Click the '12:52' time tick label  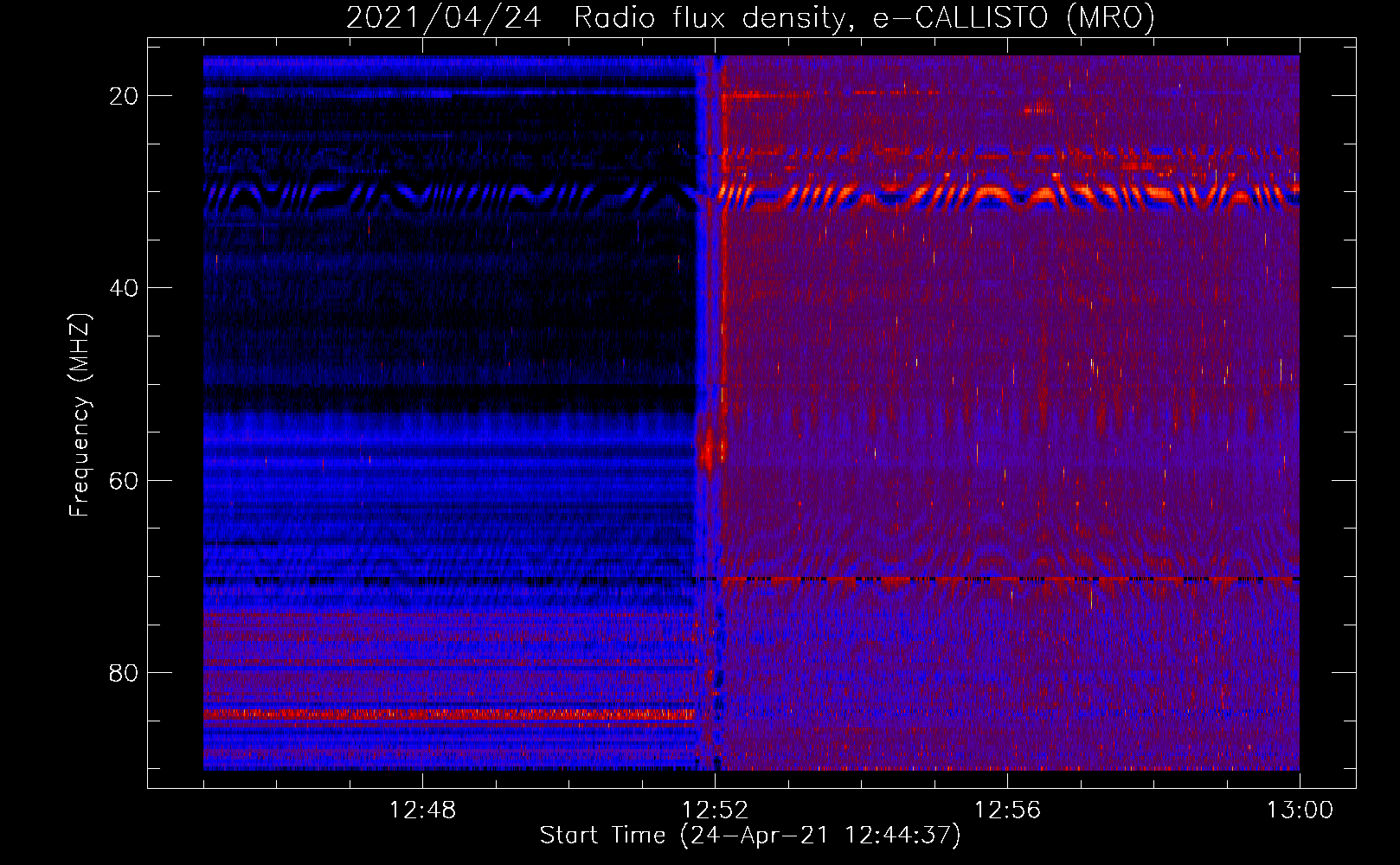point(715,811)
